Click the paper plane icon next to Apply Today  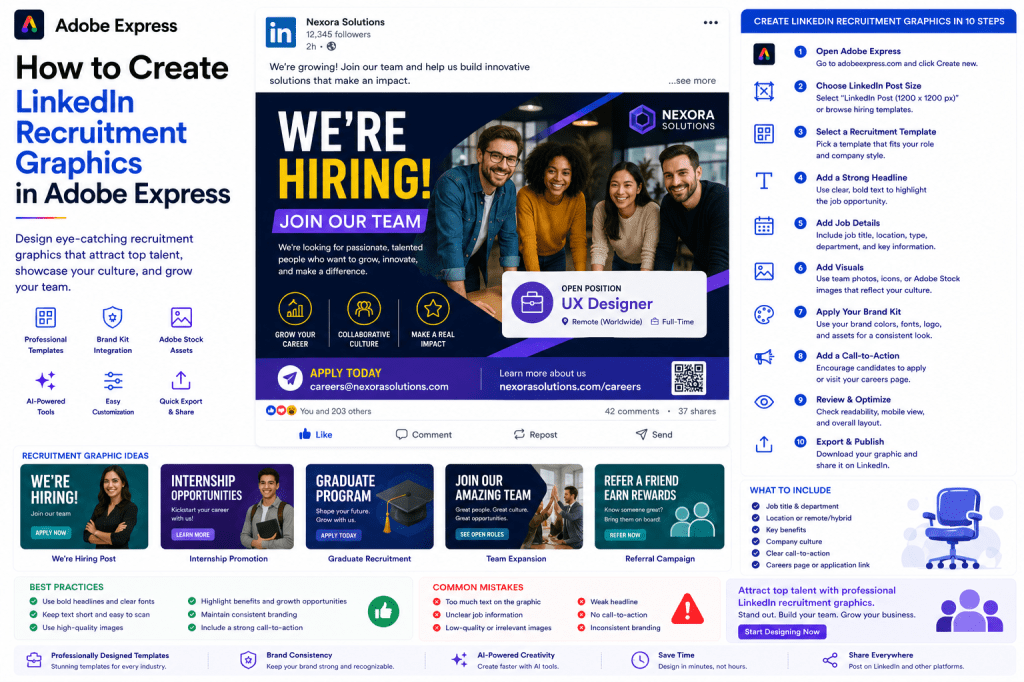point(290,378)
